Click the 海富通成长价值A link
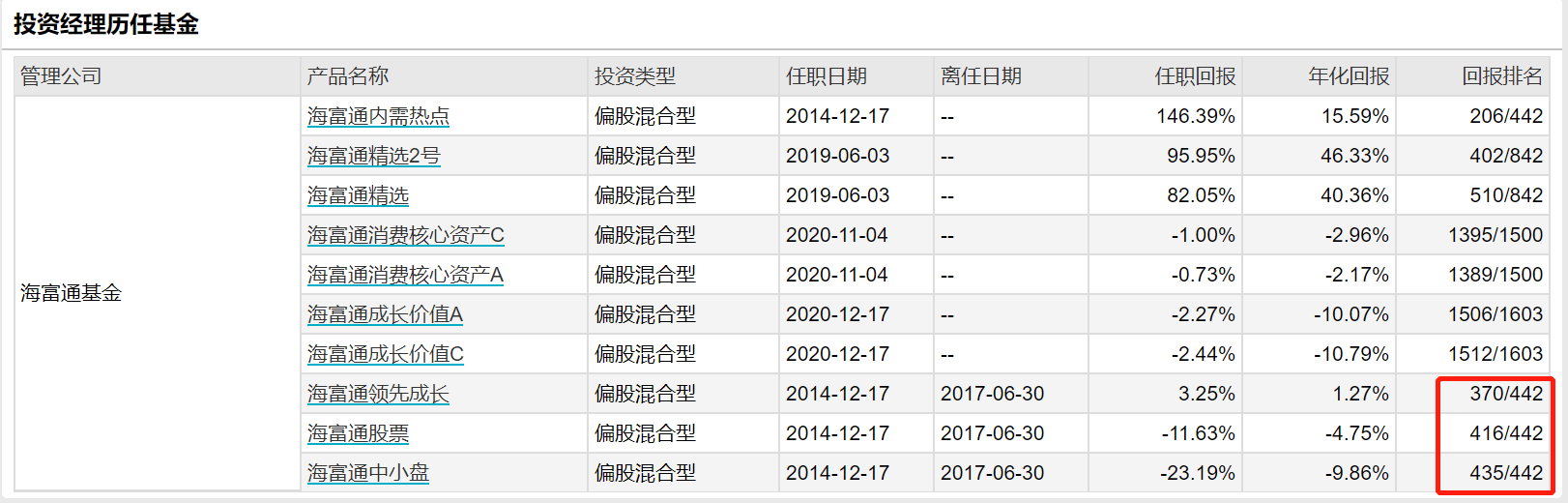Screen dimensions: 1568x503 [385, 314]
